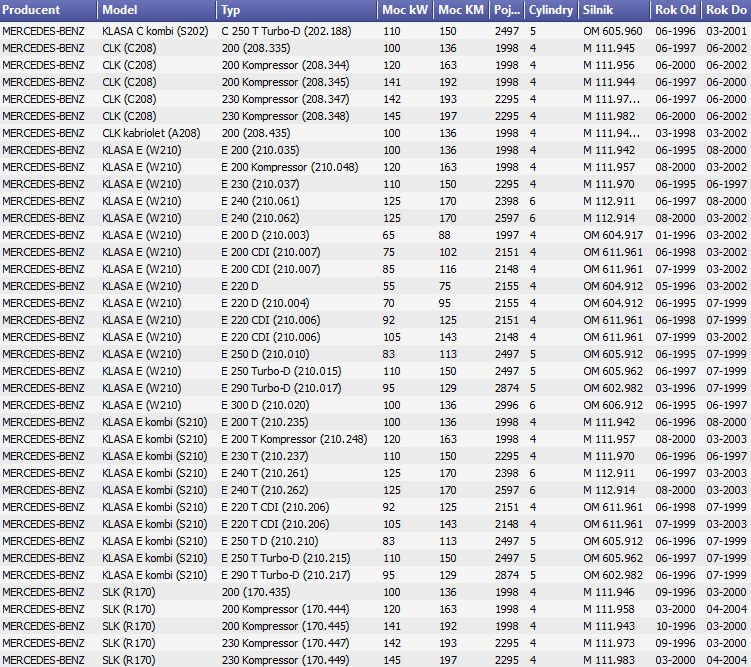Sort by the Silnik column header
Screen dimensions: 751x667
614,10
